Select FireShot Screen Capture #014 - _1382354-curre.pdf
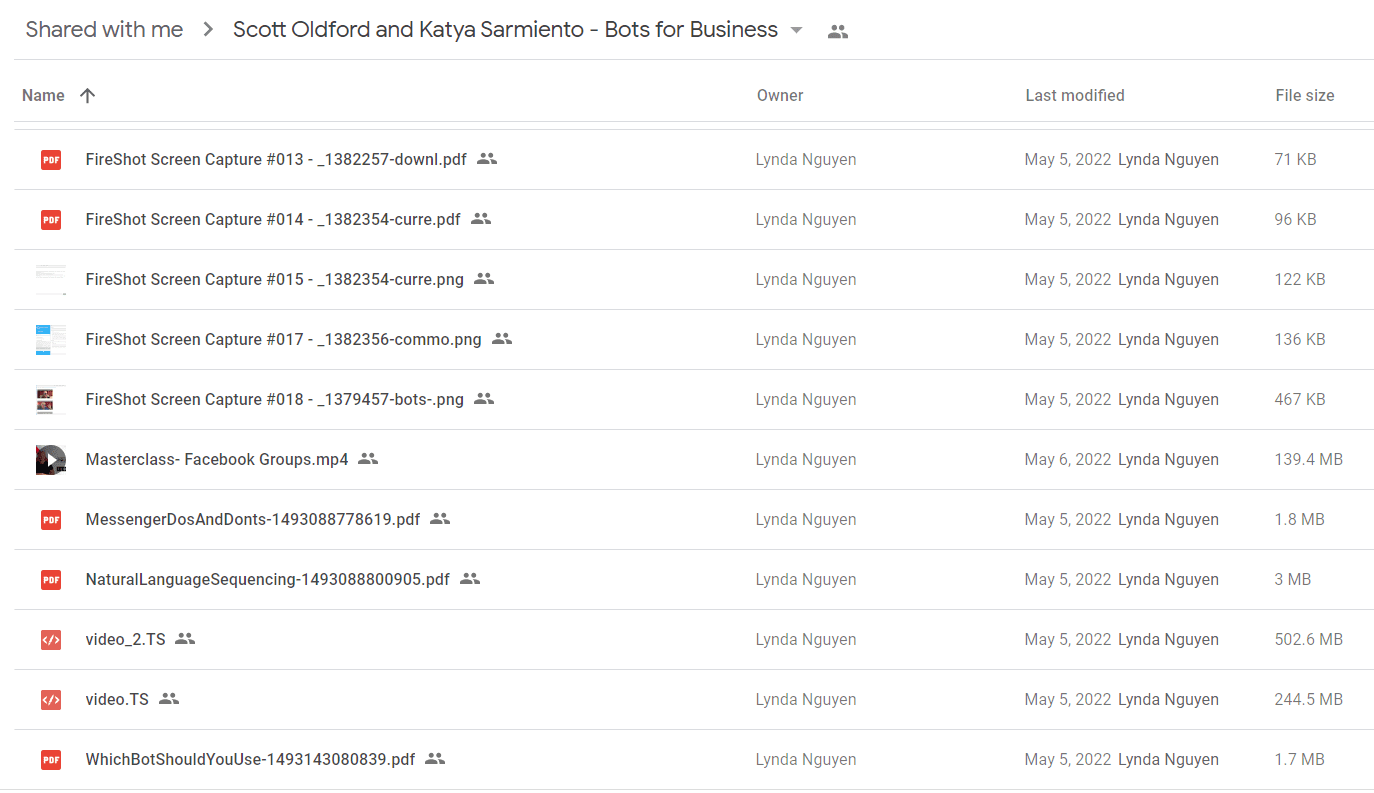Viewport: 1374px width, 793px height. pyautogui.click(x=273, y=219)
